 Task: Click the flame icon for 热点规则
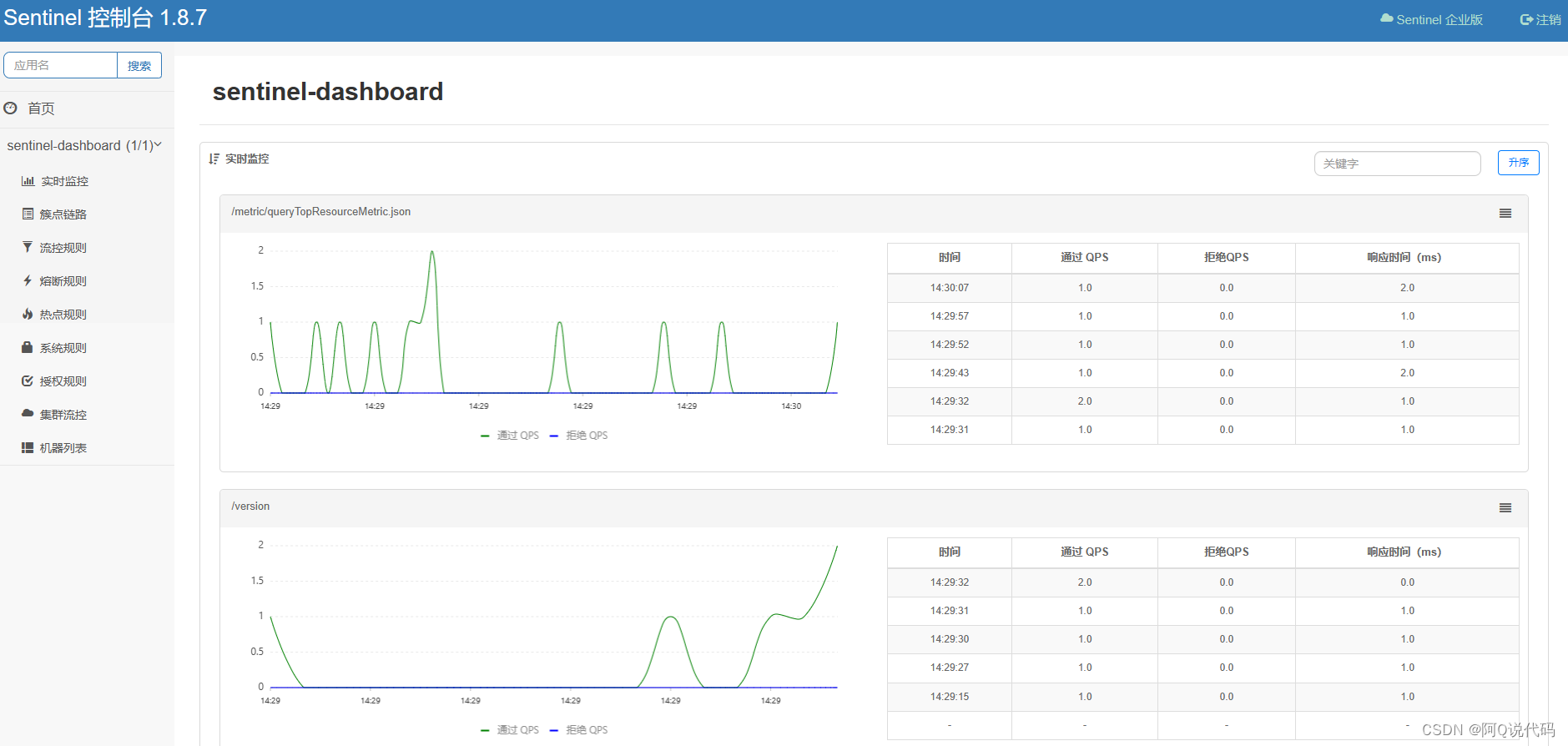tap(28, 315)
